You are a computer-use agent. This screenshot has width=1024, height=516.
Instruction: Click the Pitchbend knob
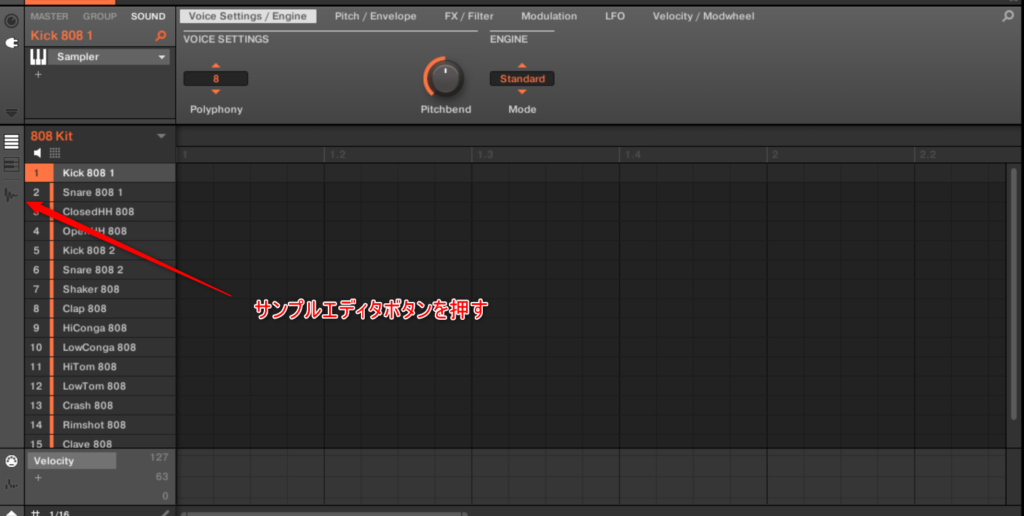[445, 78]
